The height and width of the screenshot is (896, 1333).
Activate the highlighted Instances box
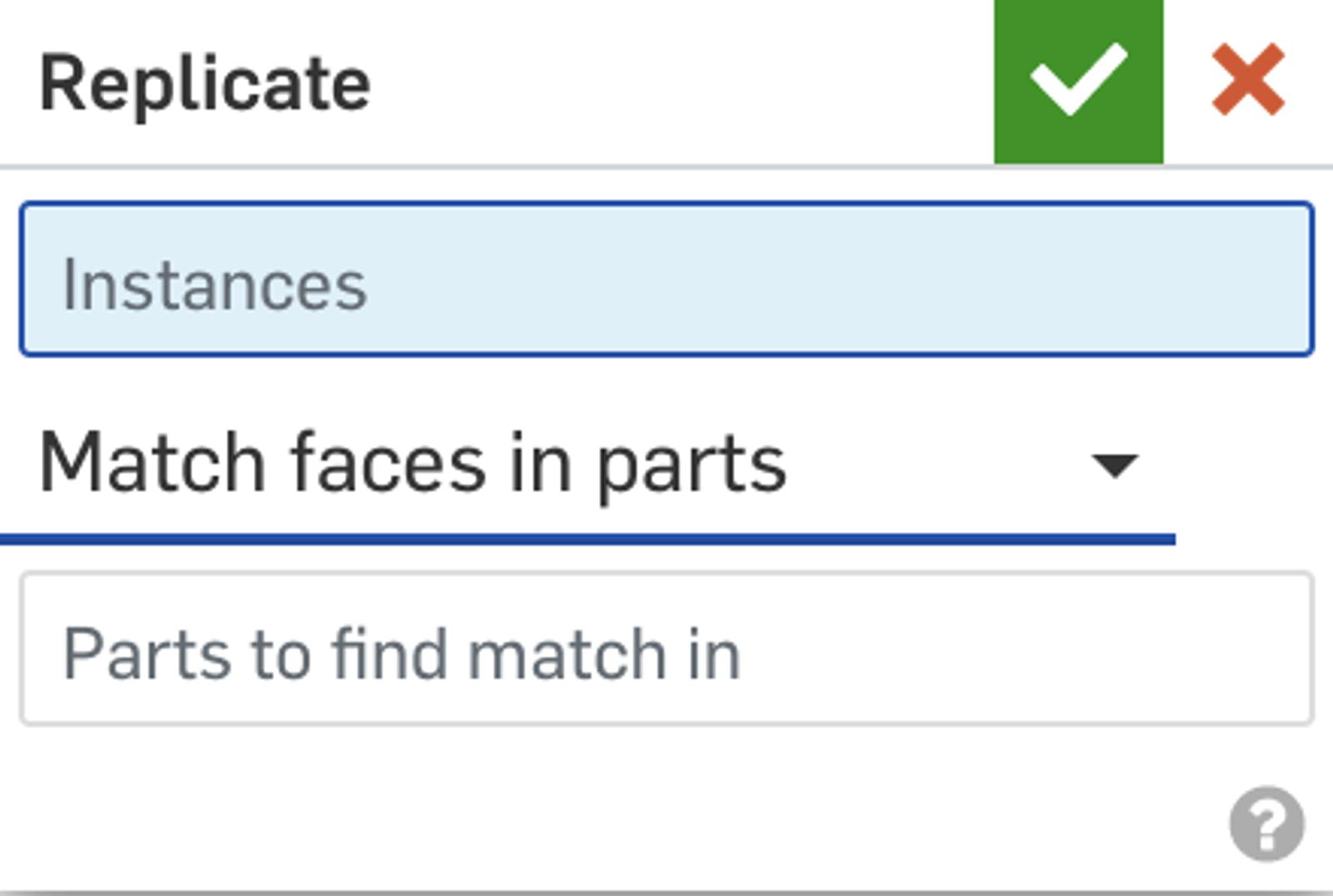[x=666, y=280]
